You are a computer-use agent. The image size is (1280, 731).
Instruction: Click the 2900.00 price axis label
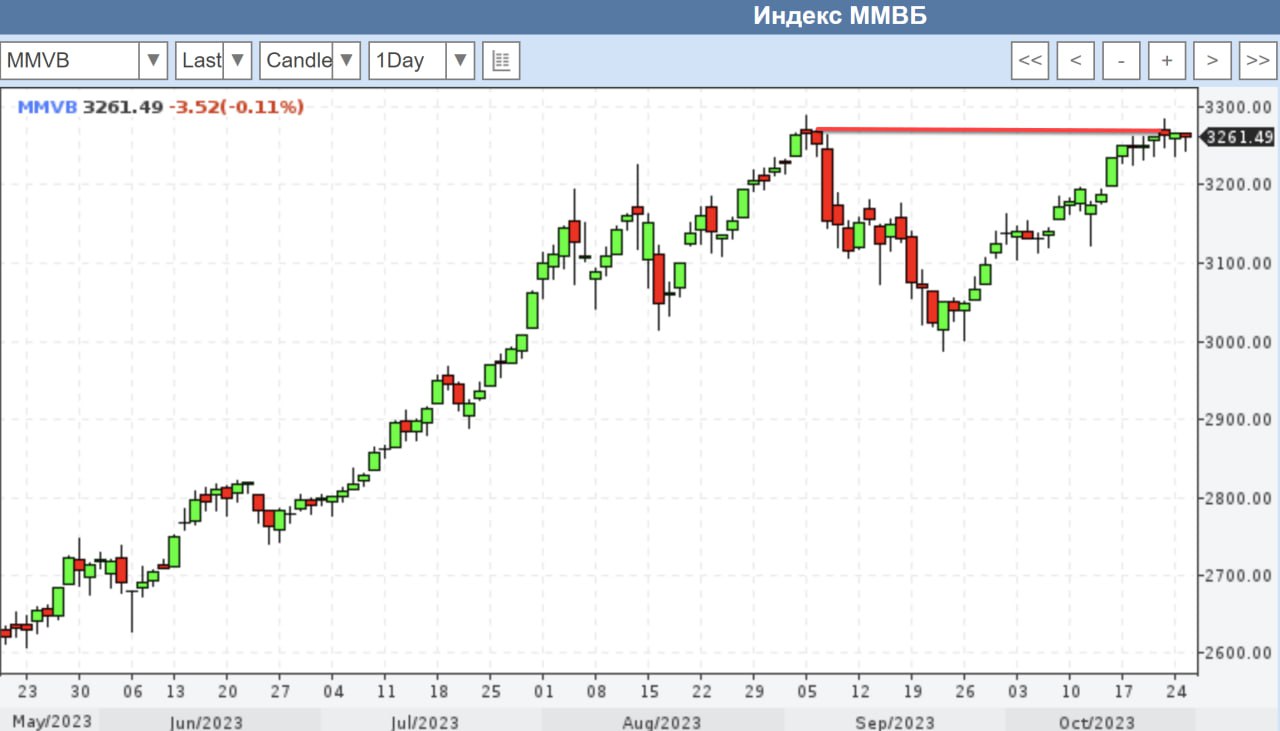[x=1237, y=419]
